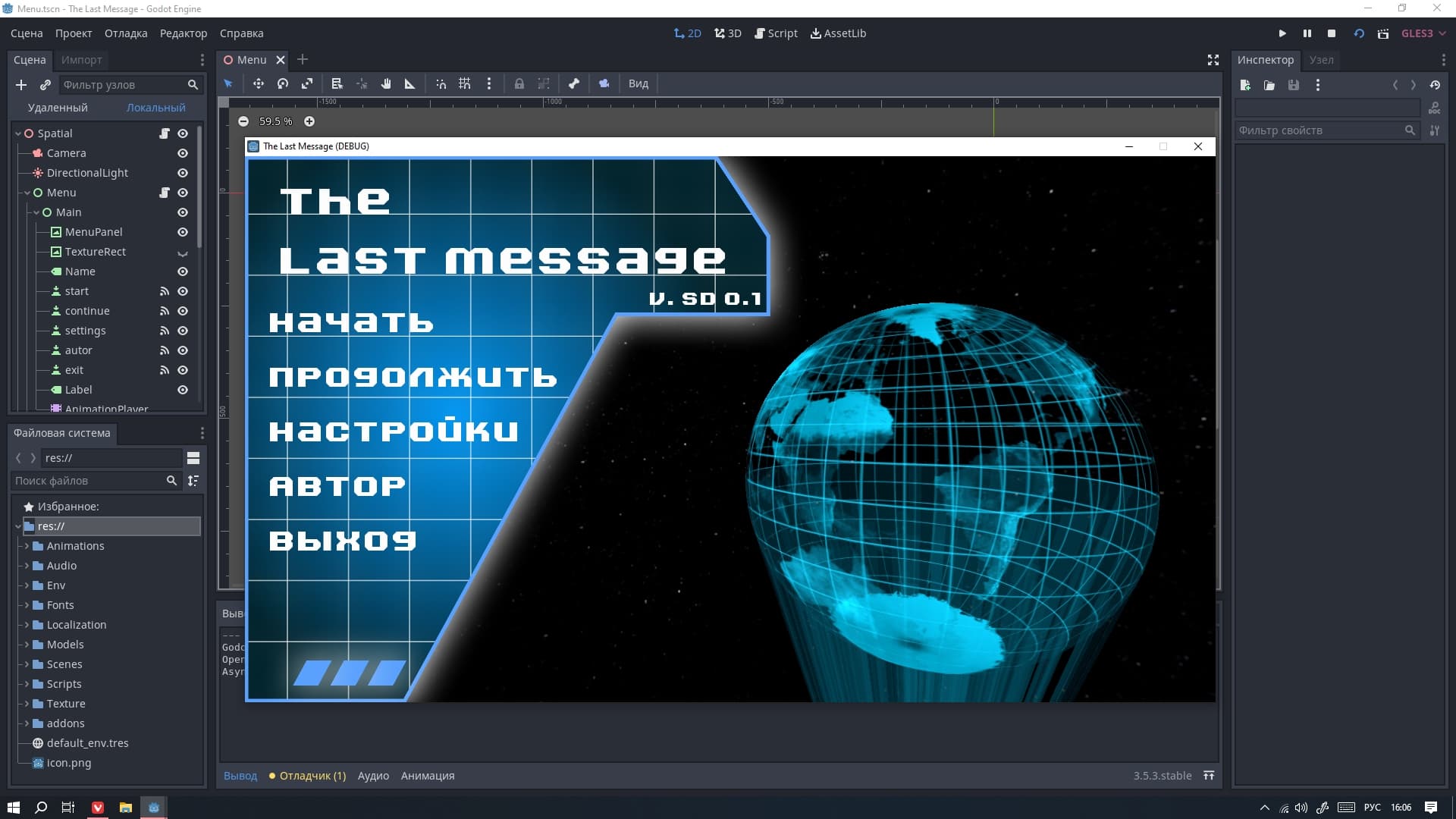Click the Фильтр узлов search field
This screenshot has width=1456, height=819.
tap(130, 85)
